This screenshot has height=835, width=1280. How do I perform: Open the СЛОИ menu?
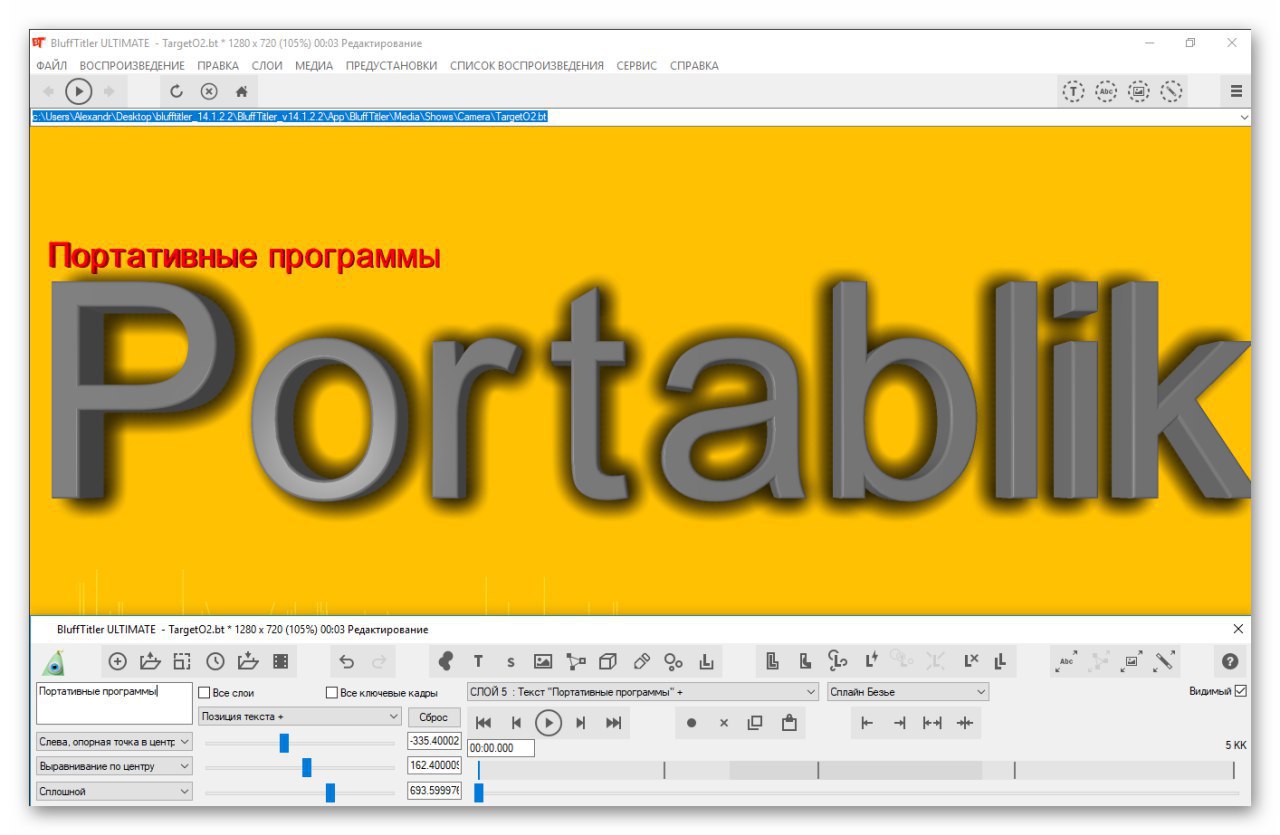pyautogui.click(x=267, y=66)
